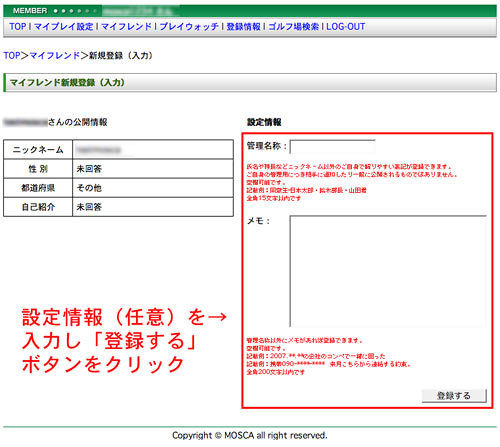Open プレイウォッチ navigation link

[x=189, y=27]
